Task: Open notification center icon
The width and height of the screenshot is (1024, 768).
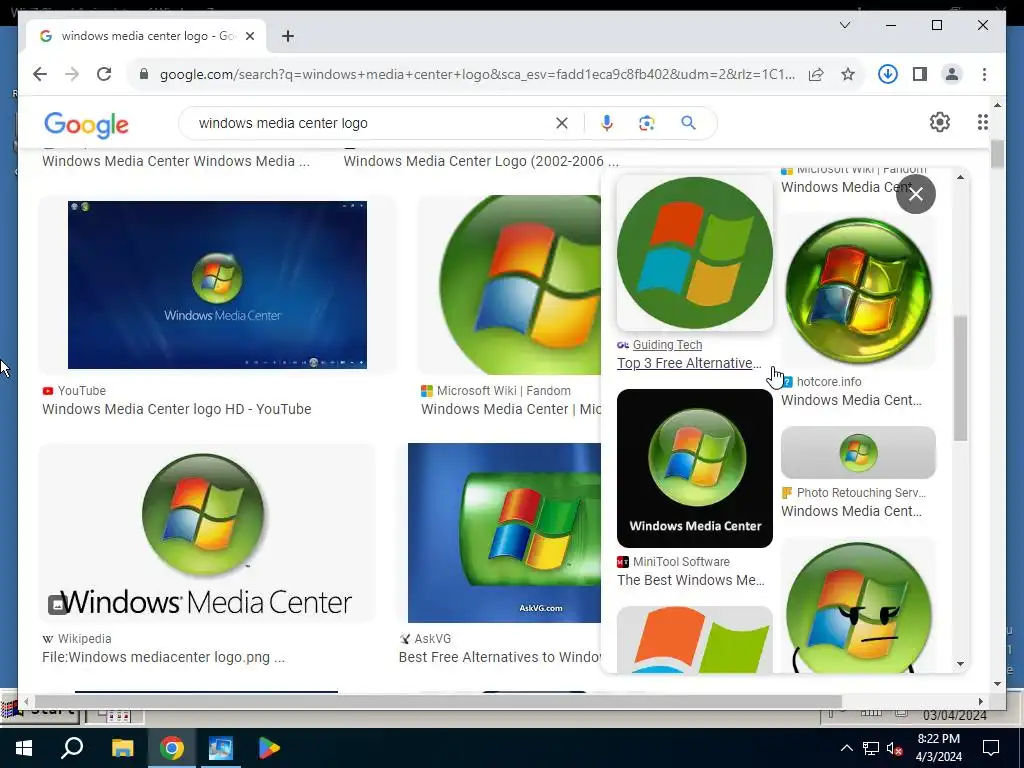Action: tap(991, 748)
